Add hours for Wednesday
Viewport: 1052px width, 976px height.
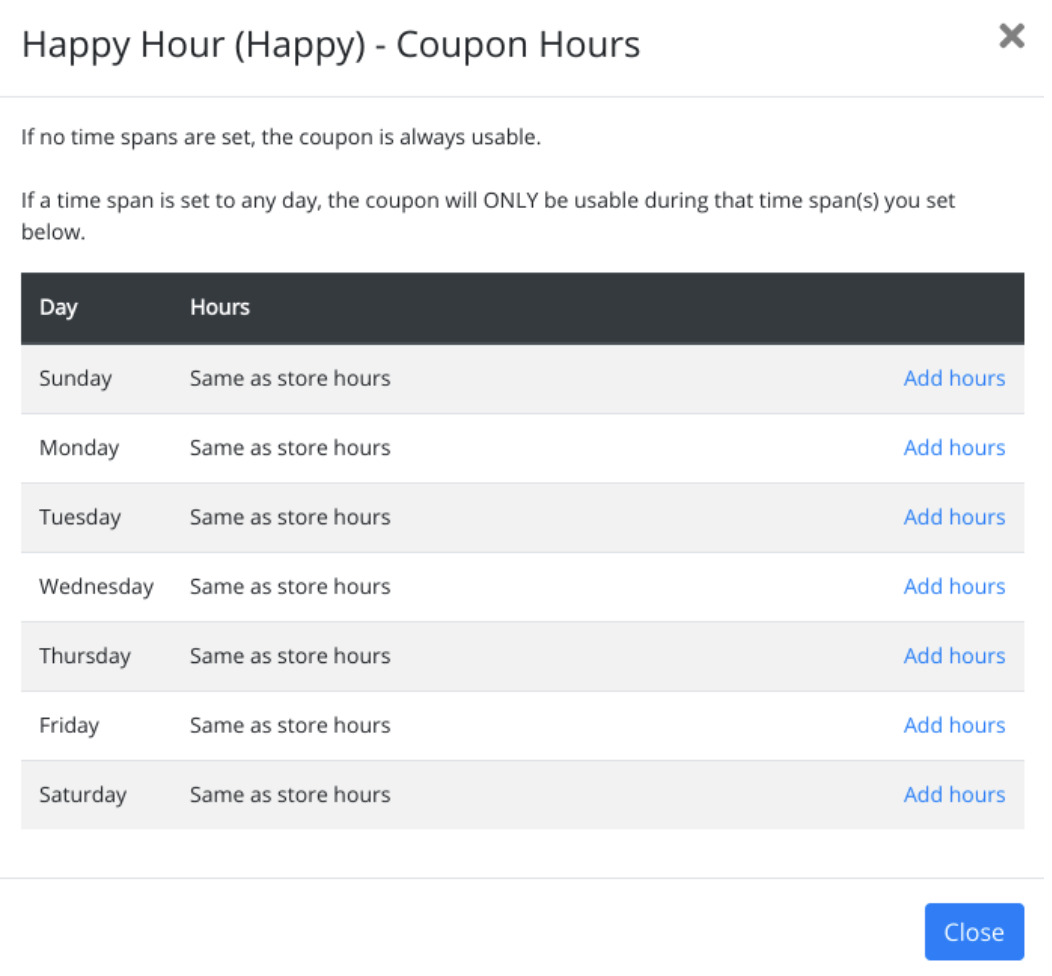(x=954, y=586)
